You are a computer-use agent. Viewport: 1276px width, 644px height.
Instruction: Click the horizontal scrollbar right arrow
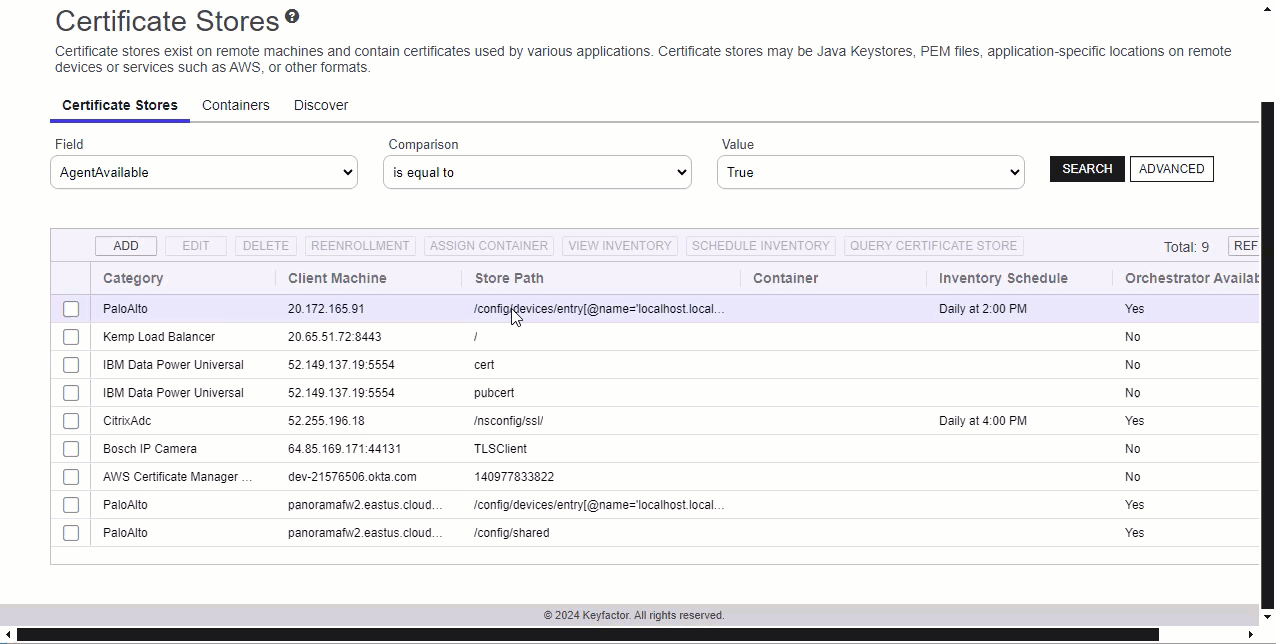pos(1250,634)
